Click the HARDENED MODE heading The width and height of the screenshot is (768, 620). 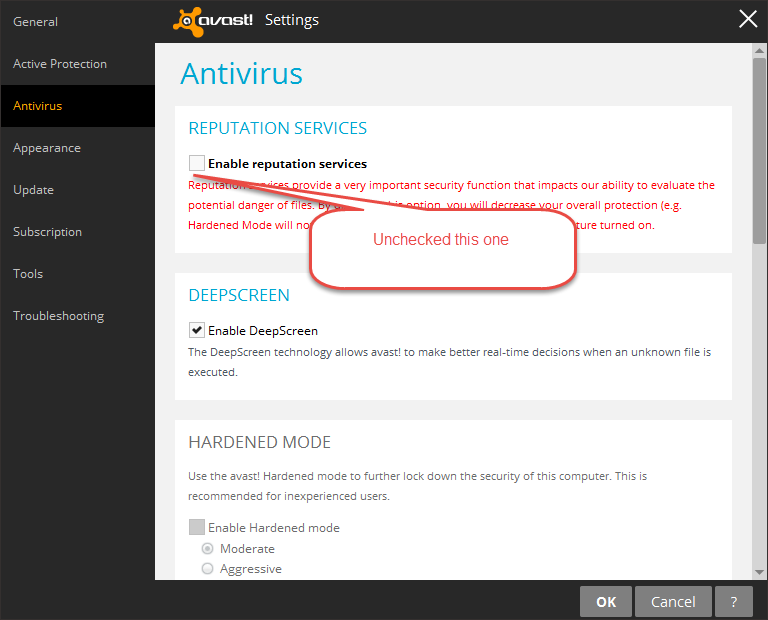(x=260, y=442)
